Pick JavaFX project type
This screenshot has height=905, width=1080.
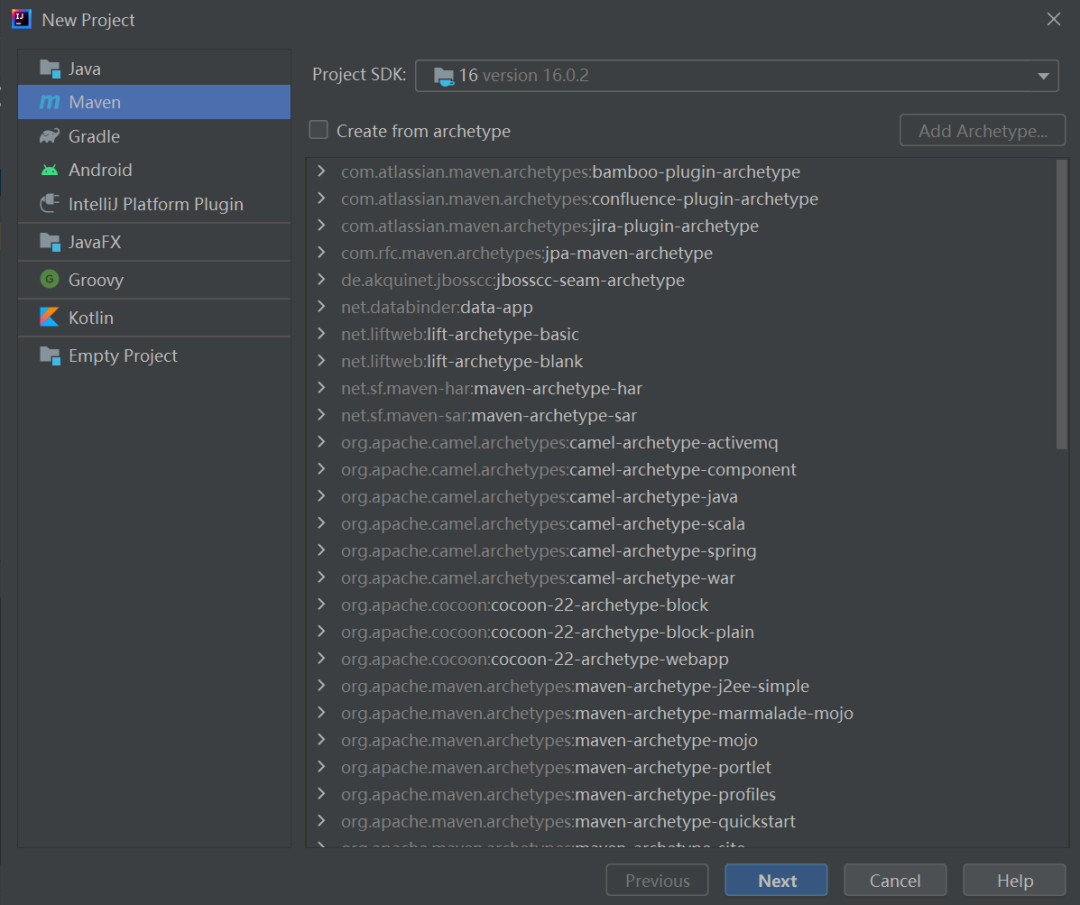[154, 242]
